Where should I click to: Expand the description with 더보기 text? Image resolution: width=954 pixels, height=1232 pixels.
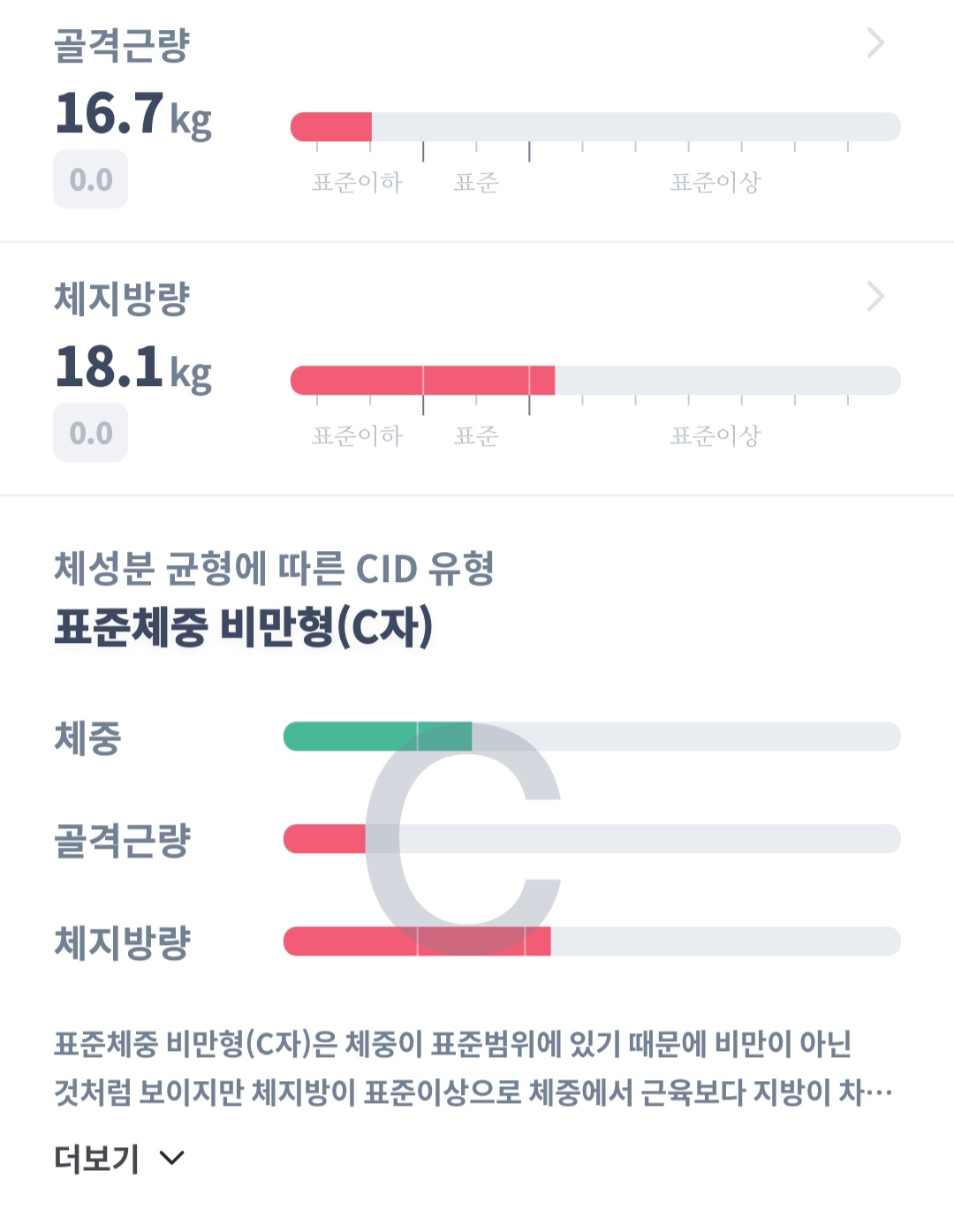click(97, 1158)
